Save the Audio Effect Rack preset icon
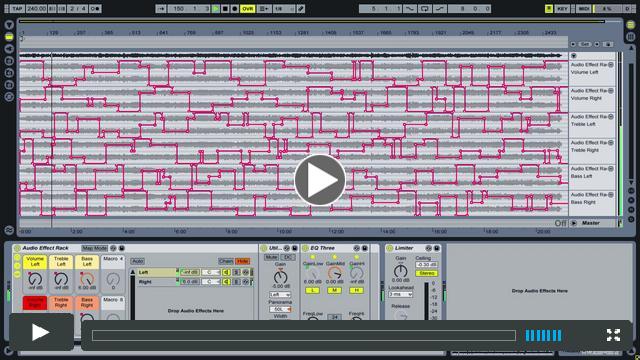 tap(122, 248)
